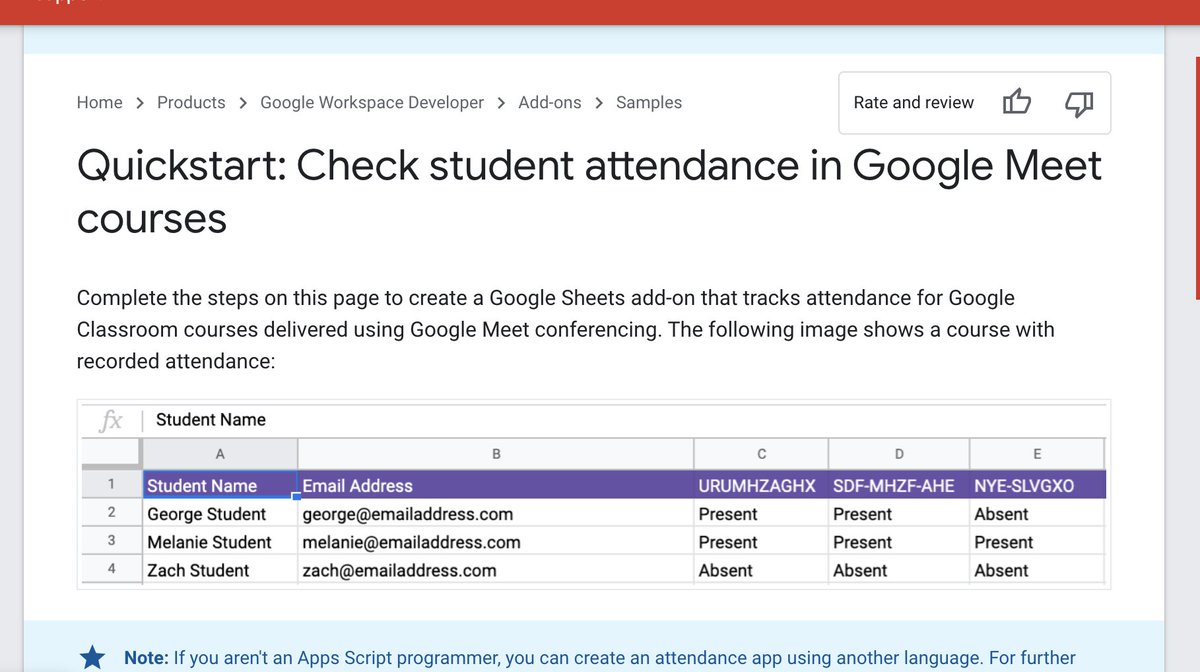The image size is (1200, 672).
Task: Click the blue star Note icon
Action: tap(92, 658)
